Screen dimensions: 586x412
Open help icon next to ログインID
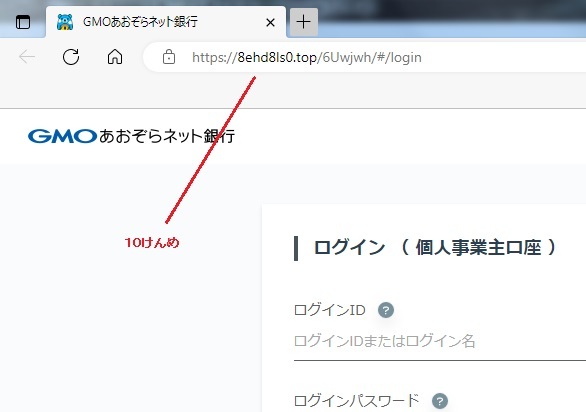(386, 310)
